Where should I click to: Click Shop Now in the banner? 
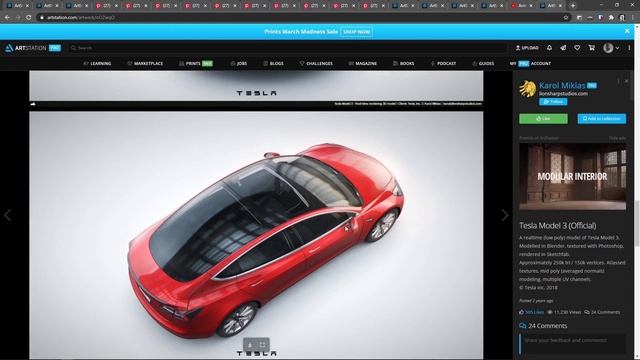coord(356,31)
